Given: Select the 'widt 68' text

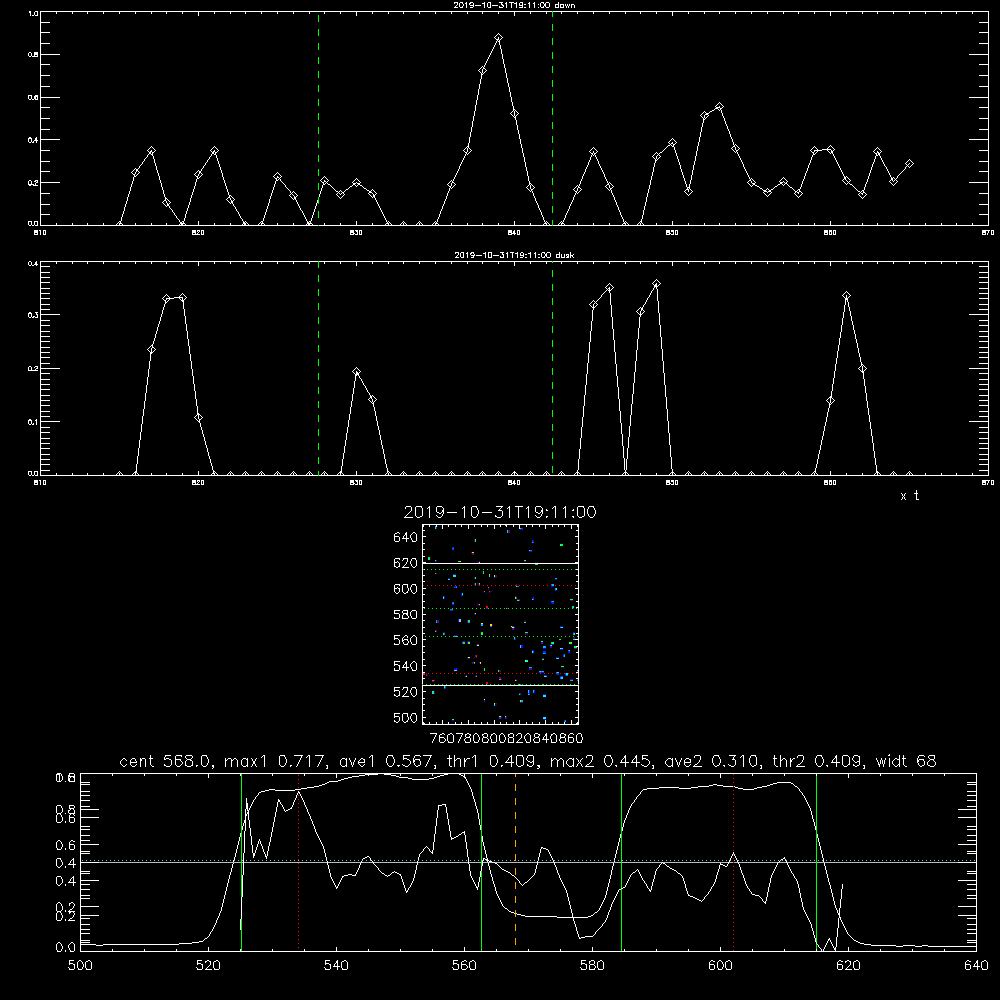Looking at the screenshot, I should point(906,761).
